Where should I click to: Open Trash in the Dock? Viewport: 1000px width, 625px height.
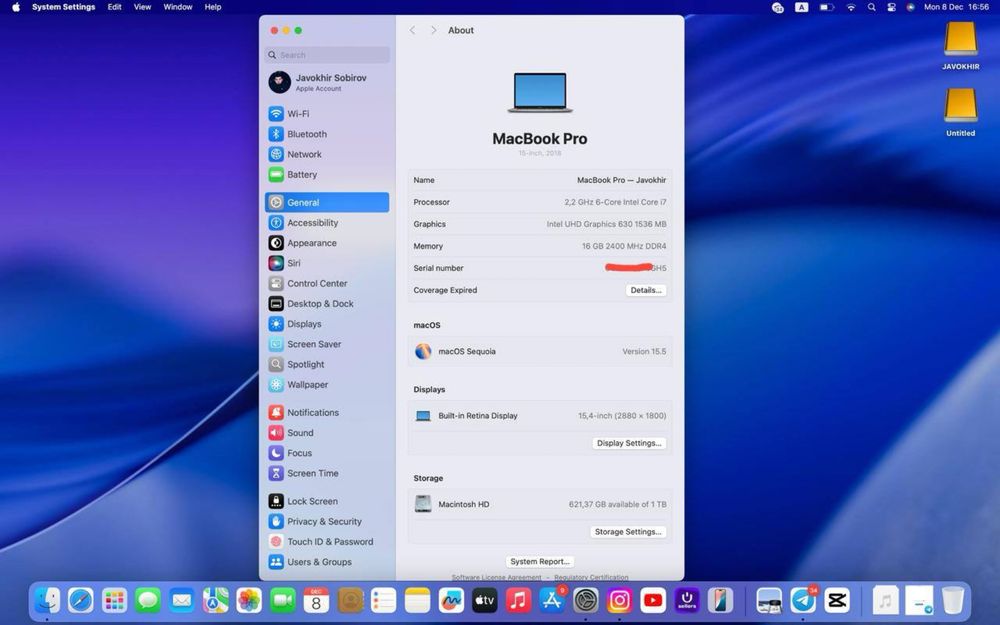pyautogui.click(x=953, y=600)
